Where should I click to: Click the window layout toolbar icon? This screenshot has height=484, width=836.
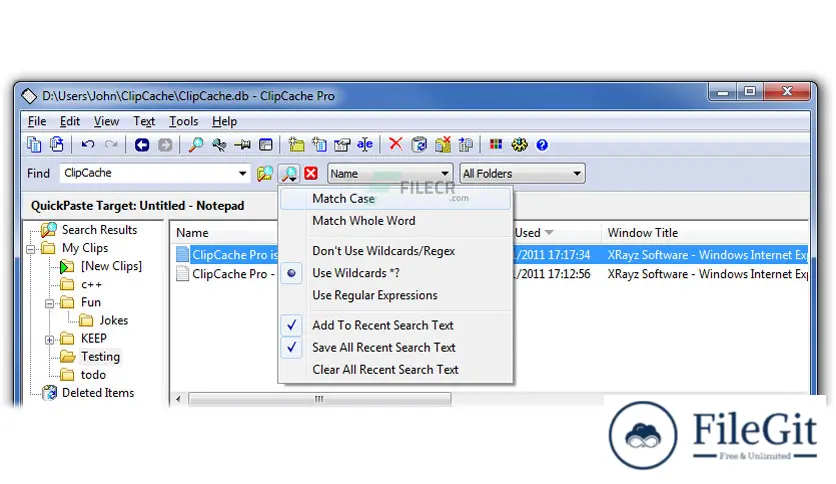(266, 145)
